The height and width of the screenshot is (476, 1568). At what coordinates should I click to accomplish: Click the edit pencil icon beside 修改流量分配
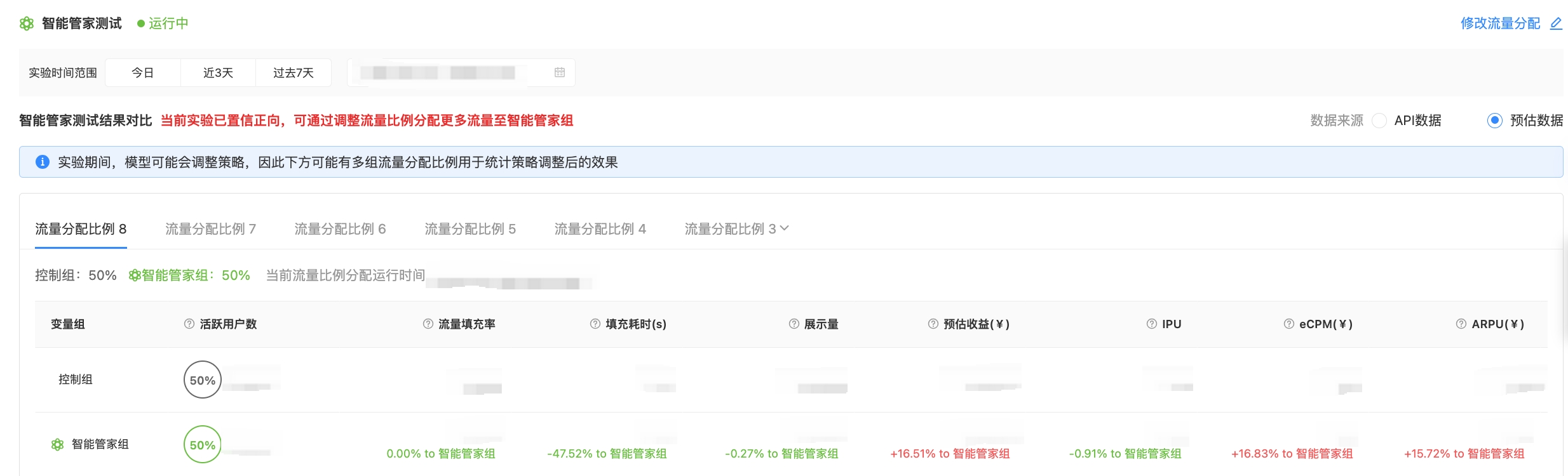[1556, 23]
